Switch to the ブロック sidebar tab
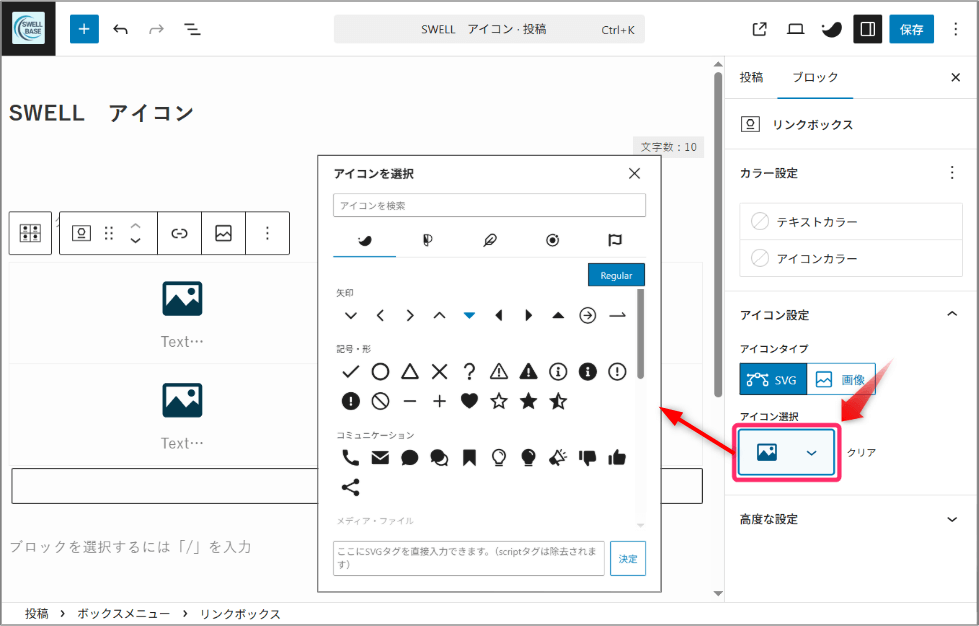This screenshot has width=979, height=626. 815,77
